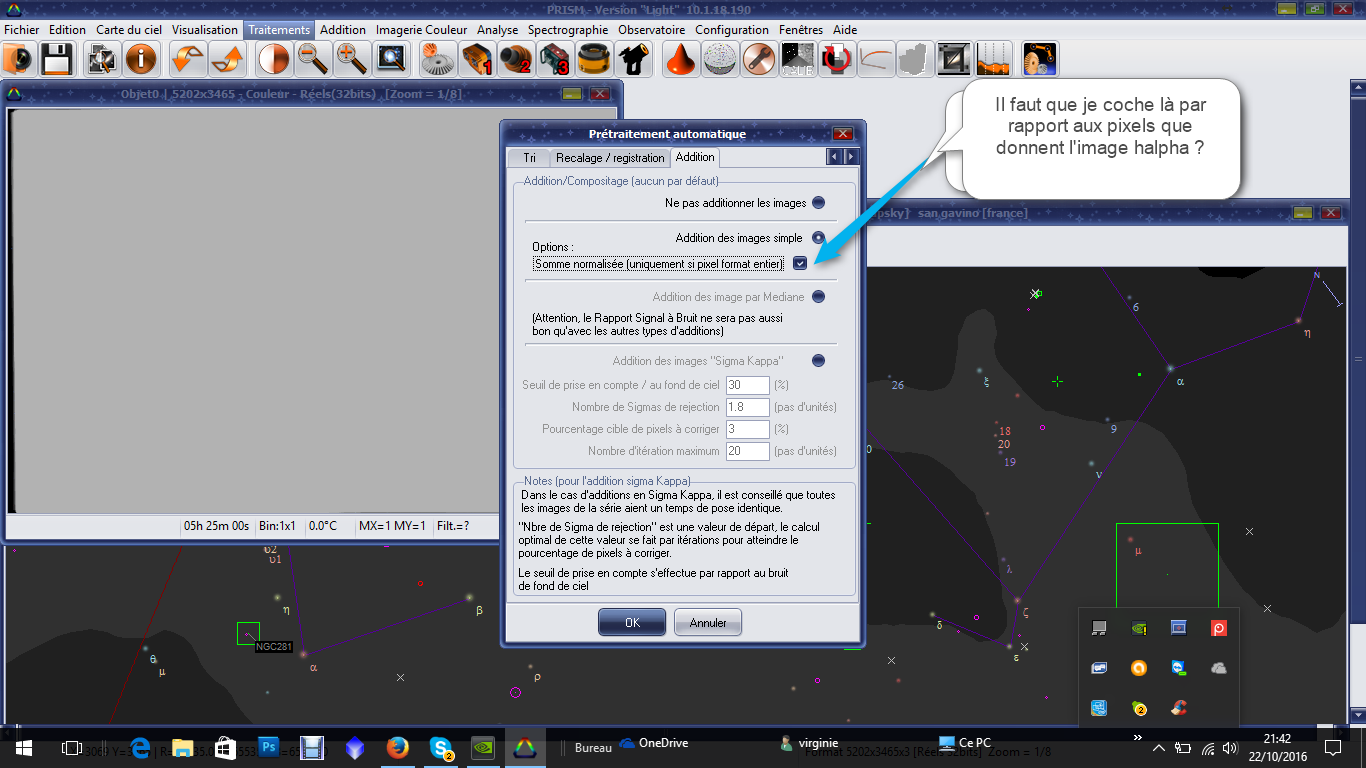Screen dimensions: 1366x768
Task: Uncheck the 'Somme normalisée' checkbox
Action: [x=800, y=264]
